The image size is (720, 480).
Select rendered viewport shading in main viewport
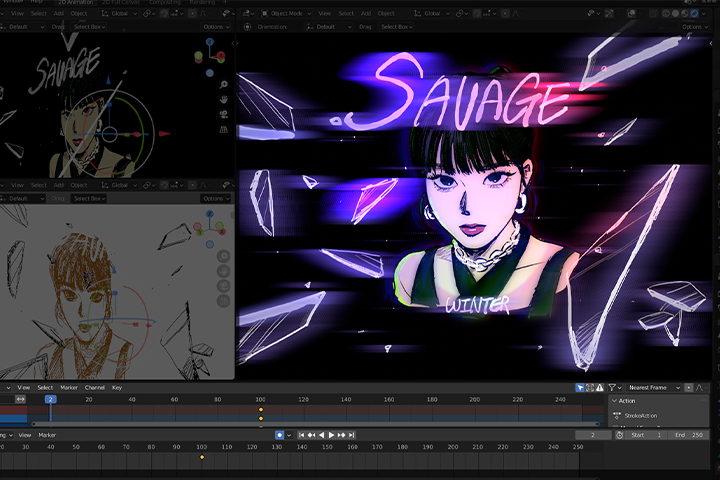coord(694,13)
